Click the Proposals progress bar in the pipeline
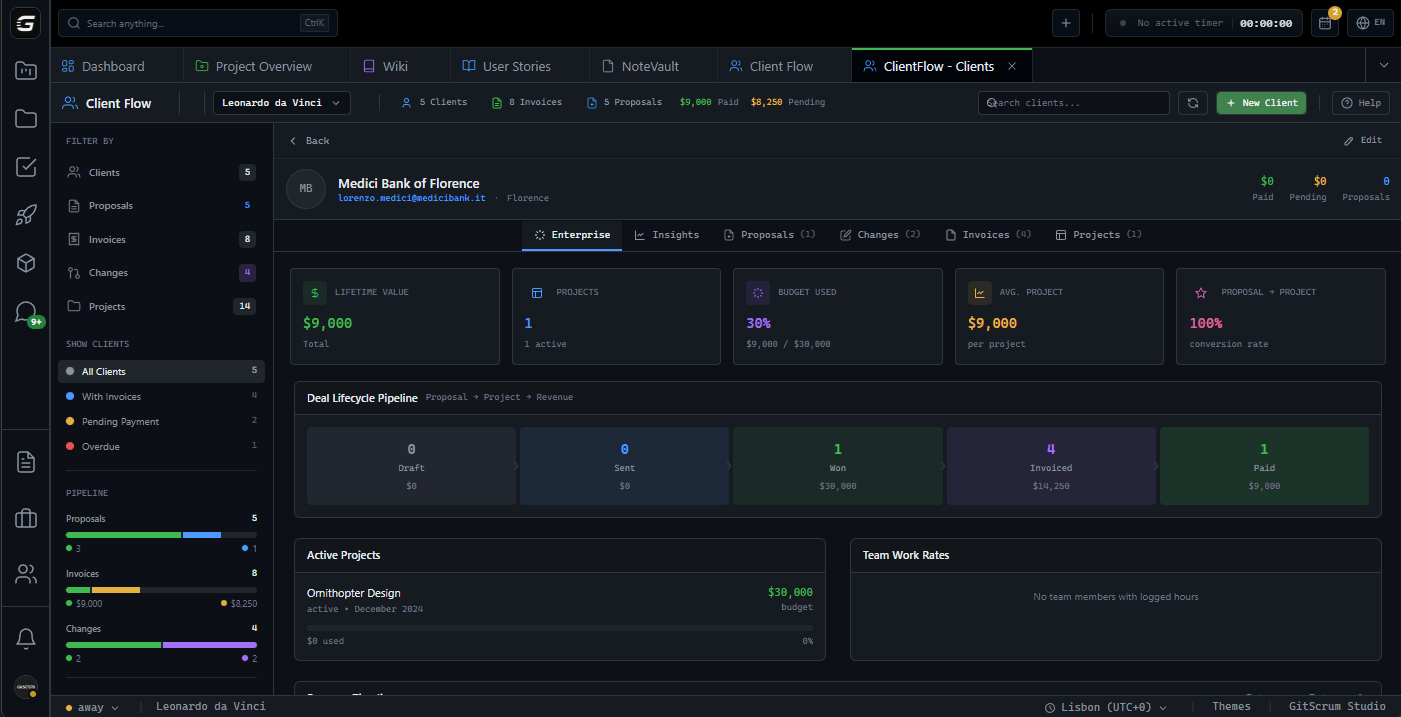1401x717 pixels. point(160,534)
